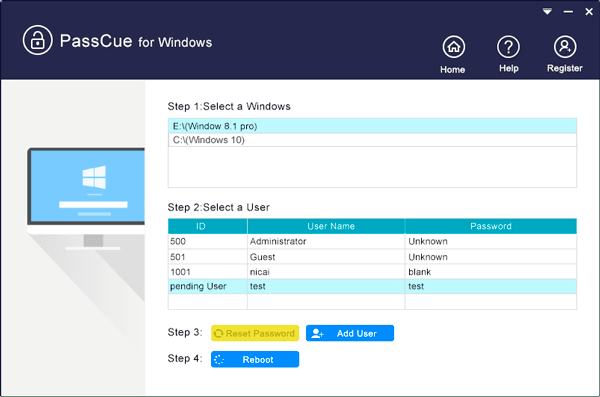Click the test user name cell
The image size is (600, 397).
tap(326, 286)
